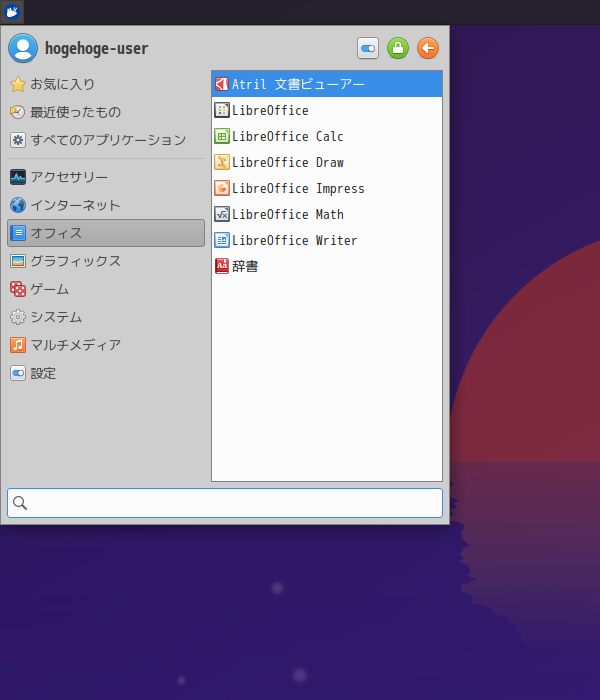This screenshot has width=600, height=700.
Task: Click gear icon beside すべてのアプリケーション
Action: [x=18, y=140]
